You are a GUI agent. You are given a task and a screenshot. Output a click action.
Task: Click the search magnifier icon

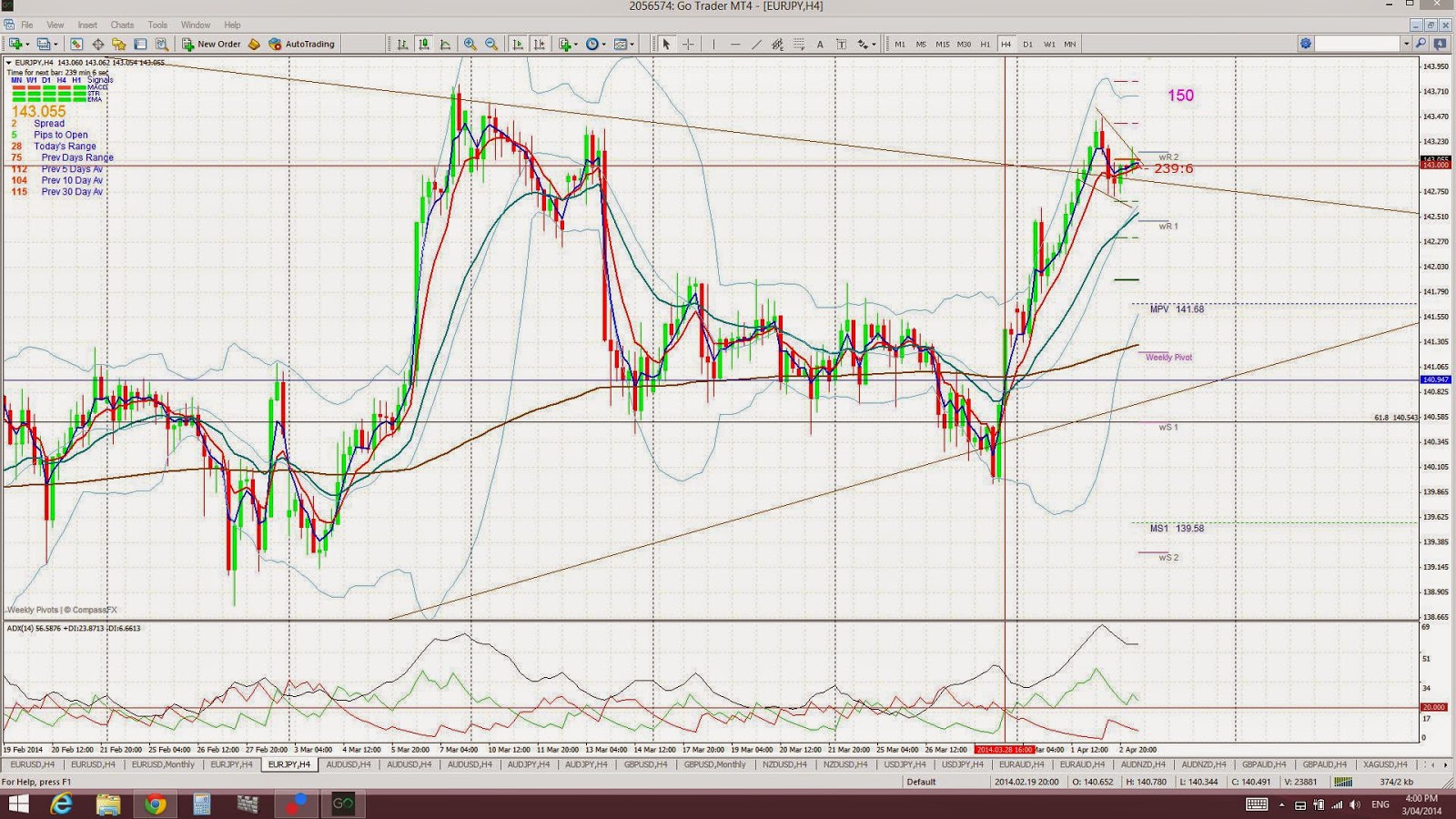tap(1421, 44)
